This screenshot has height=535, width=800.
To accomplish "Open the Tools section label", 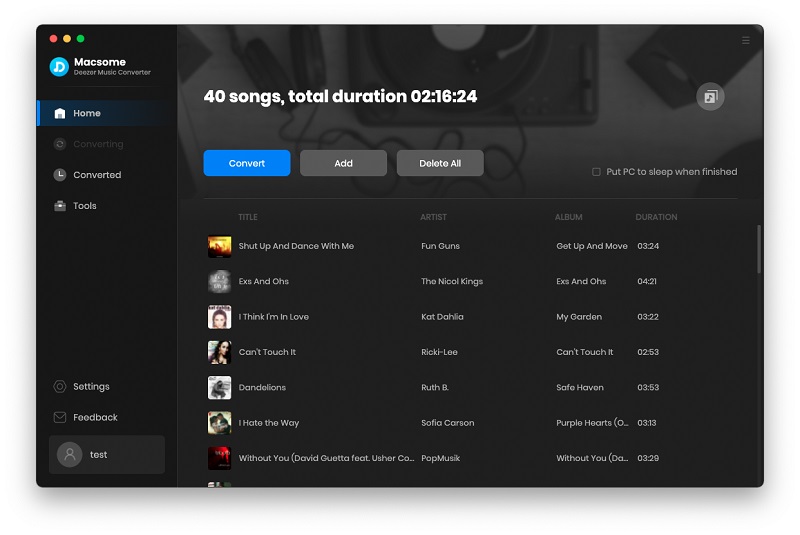I will (85, 206).
